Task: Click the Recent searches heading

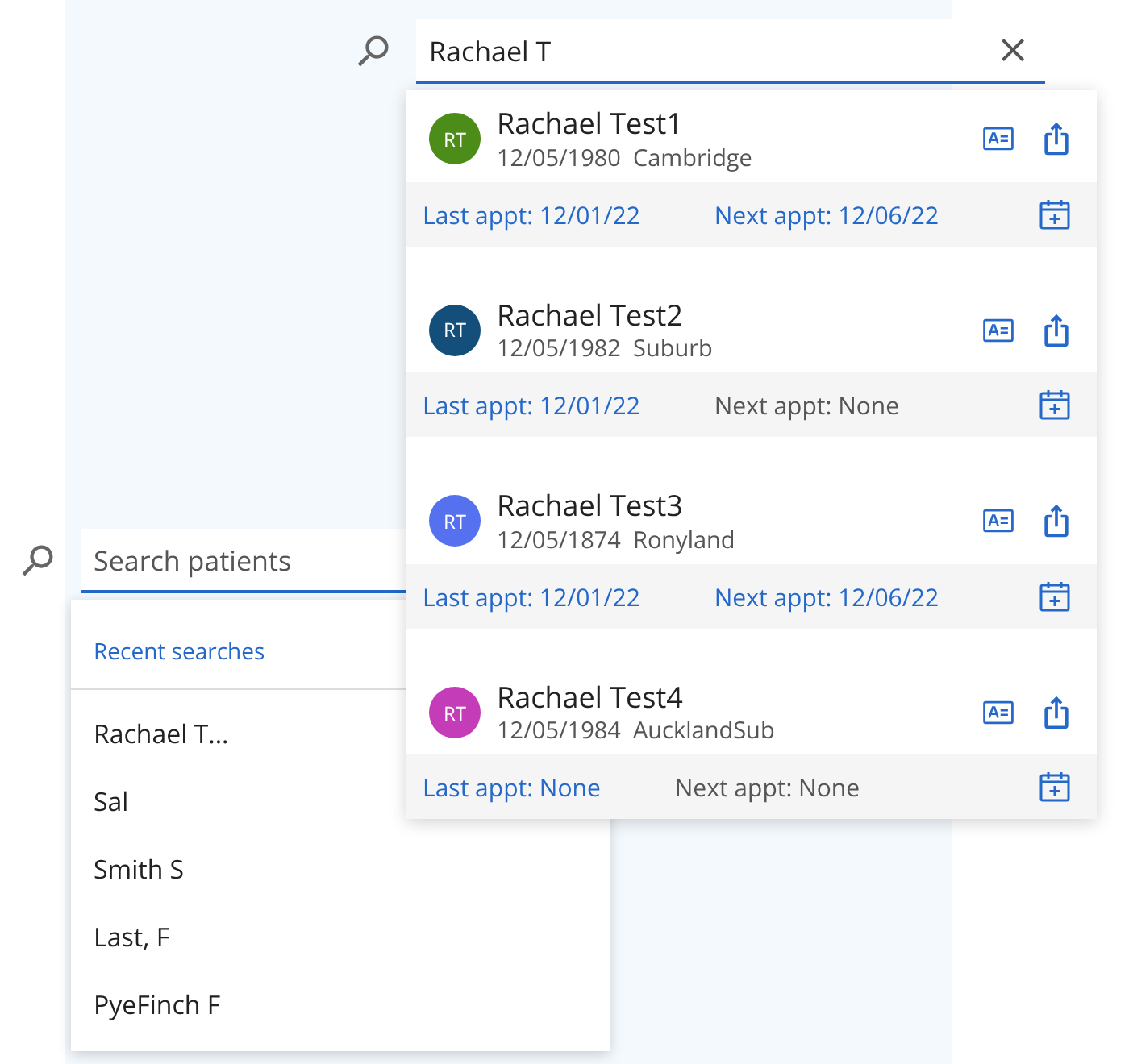Action: pyautogui.click(x=179, y=651)
